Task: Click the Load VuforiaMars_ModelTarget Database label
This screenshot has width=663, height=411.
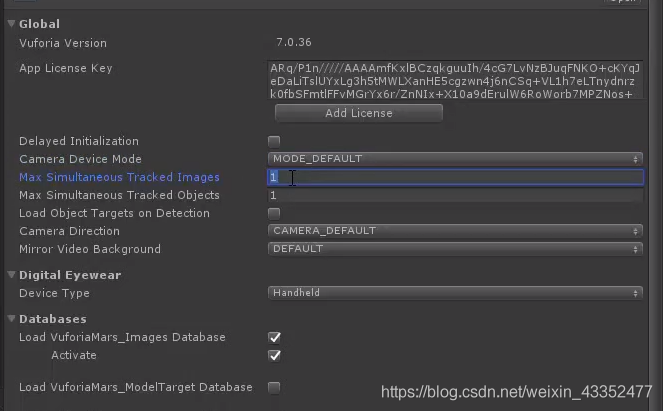Action: click(136, 387)
